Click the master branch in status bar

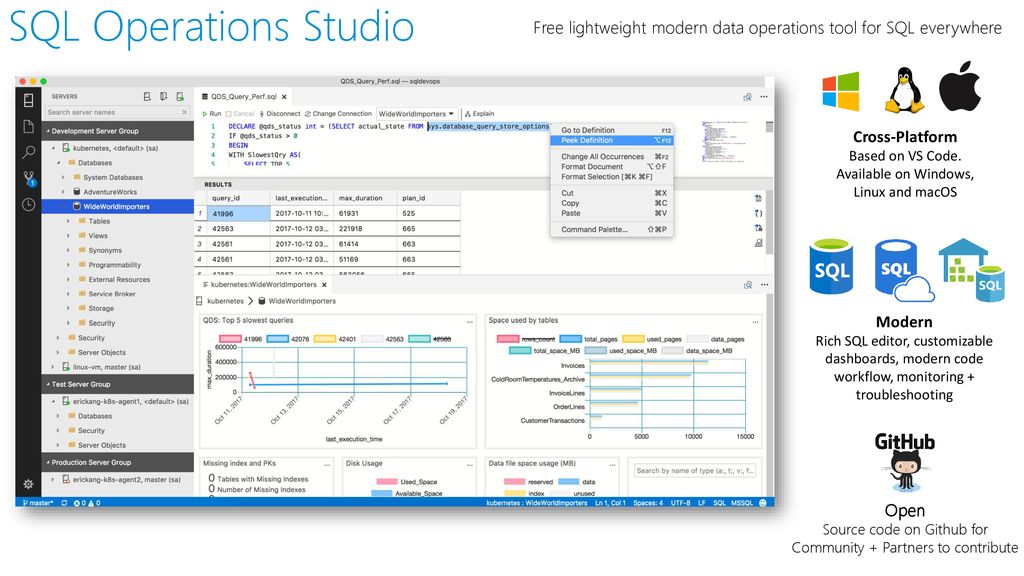click(38, 503)
